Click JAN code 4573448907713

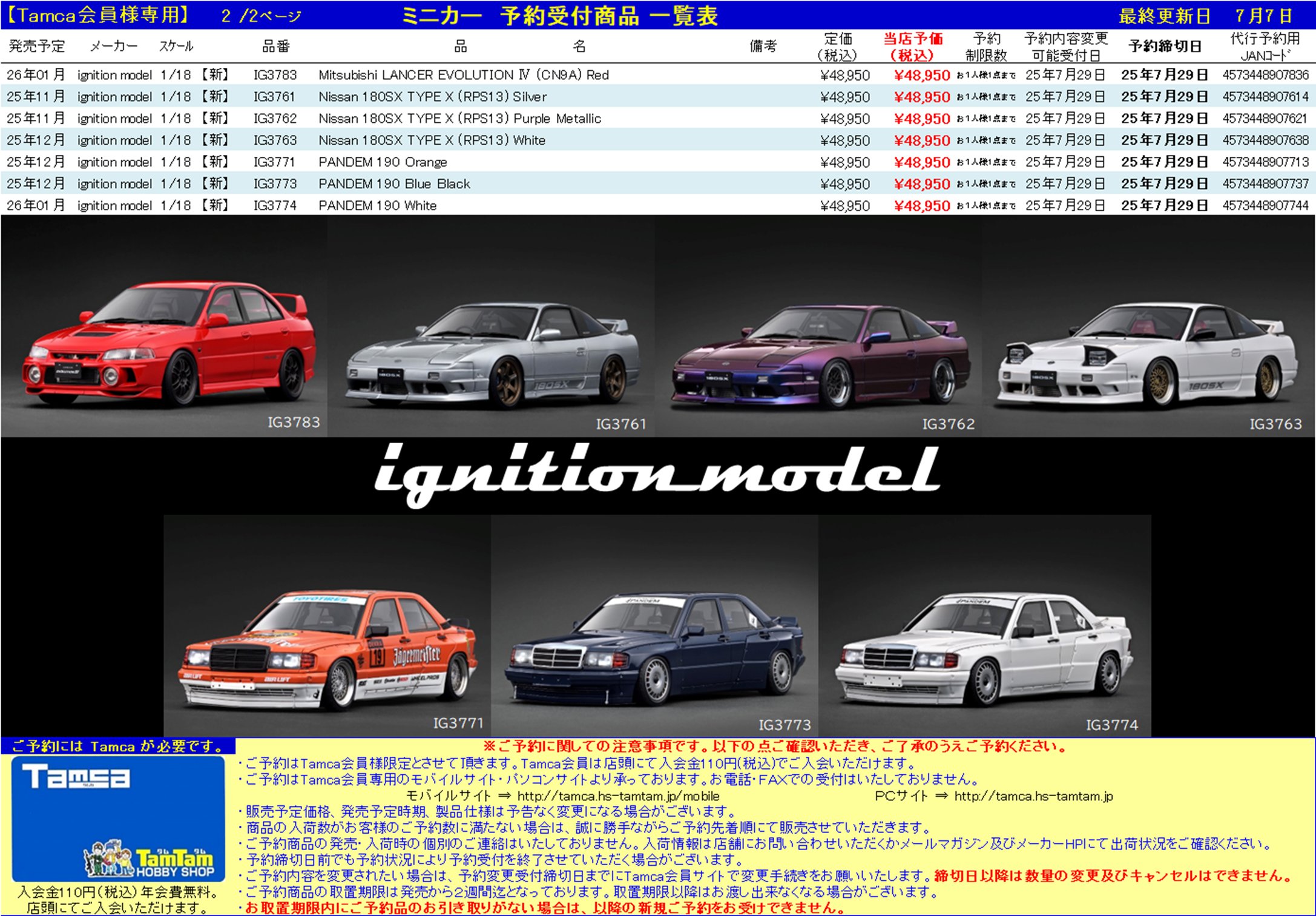[1265, 162]
